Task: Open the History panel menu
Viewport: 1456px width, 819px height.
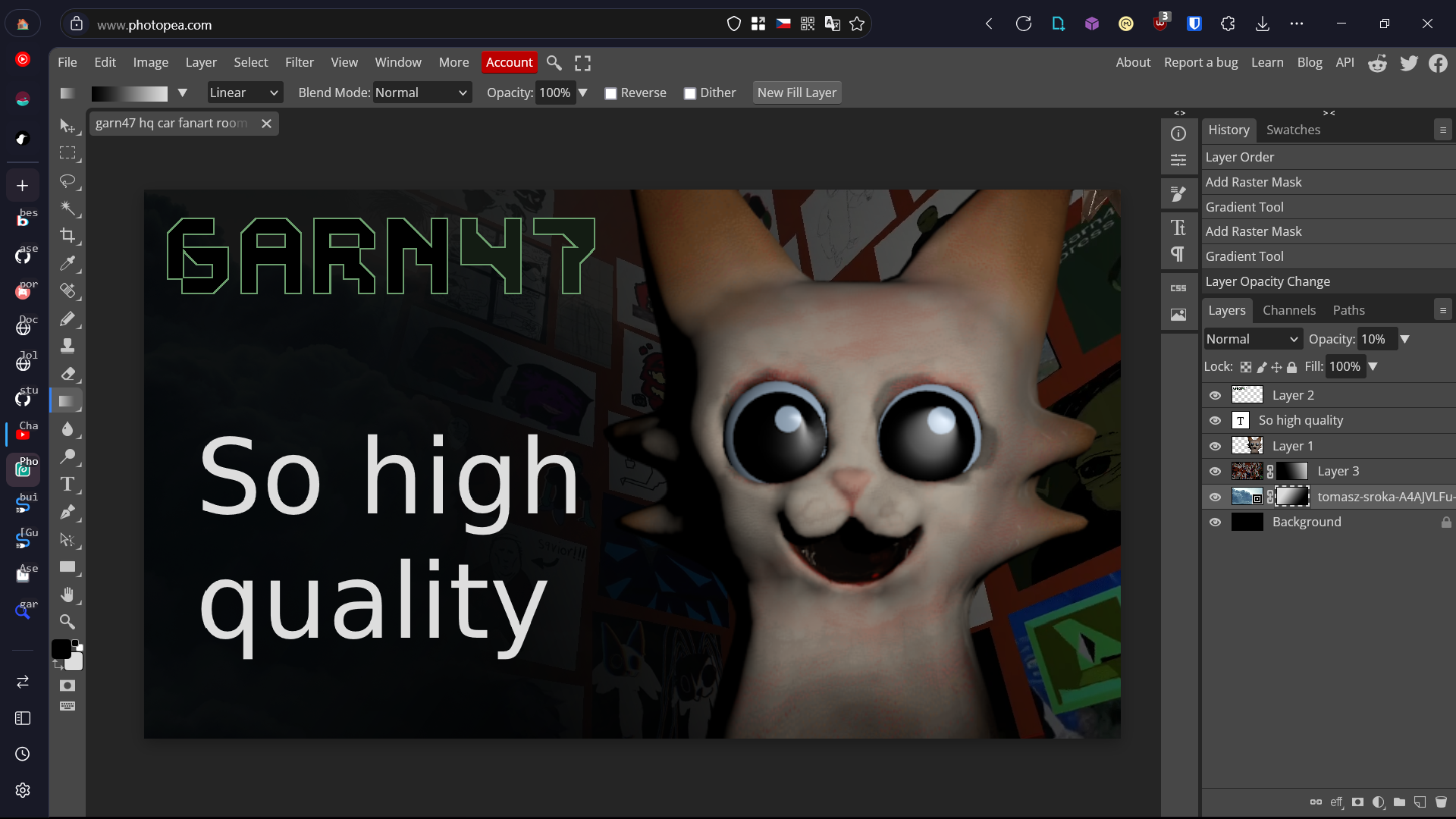Action: [1443, 130]
